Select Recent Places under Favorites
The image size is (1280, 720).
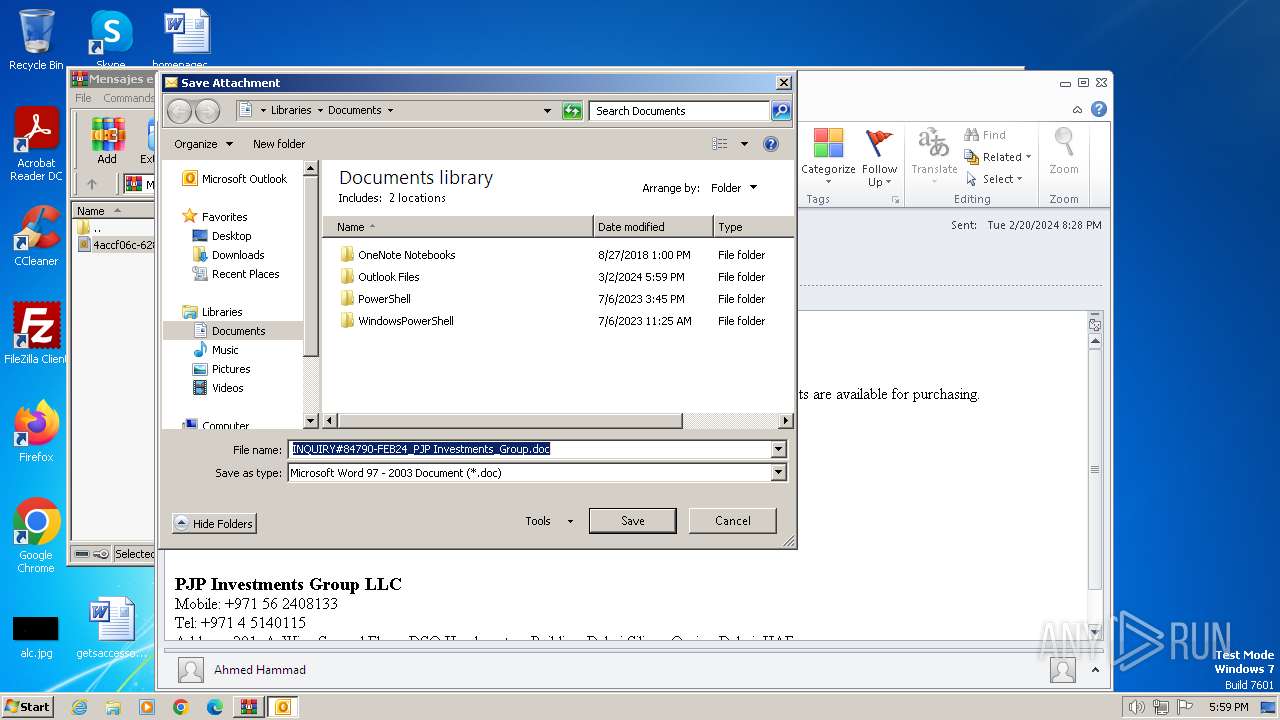[x=245, y=274]
